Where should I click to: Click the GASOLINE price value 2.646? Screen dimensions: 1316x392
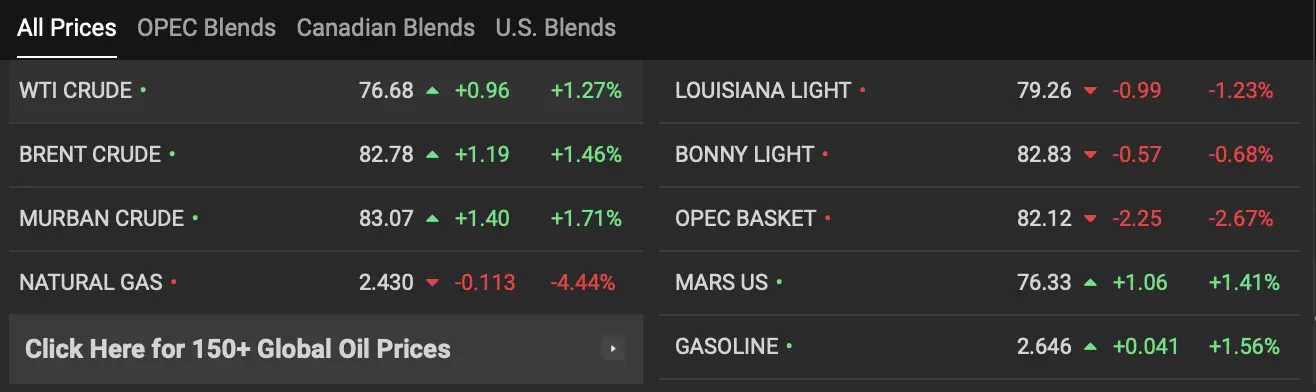coord(1044,347)
